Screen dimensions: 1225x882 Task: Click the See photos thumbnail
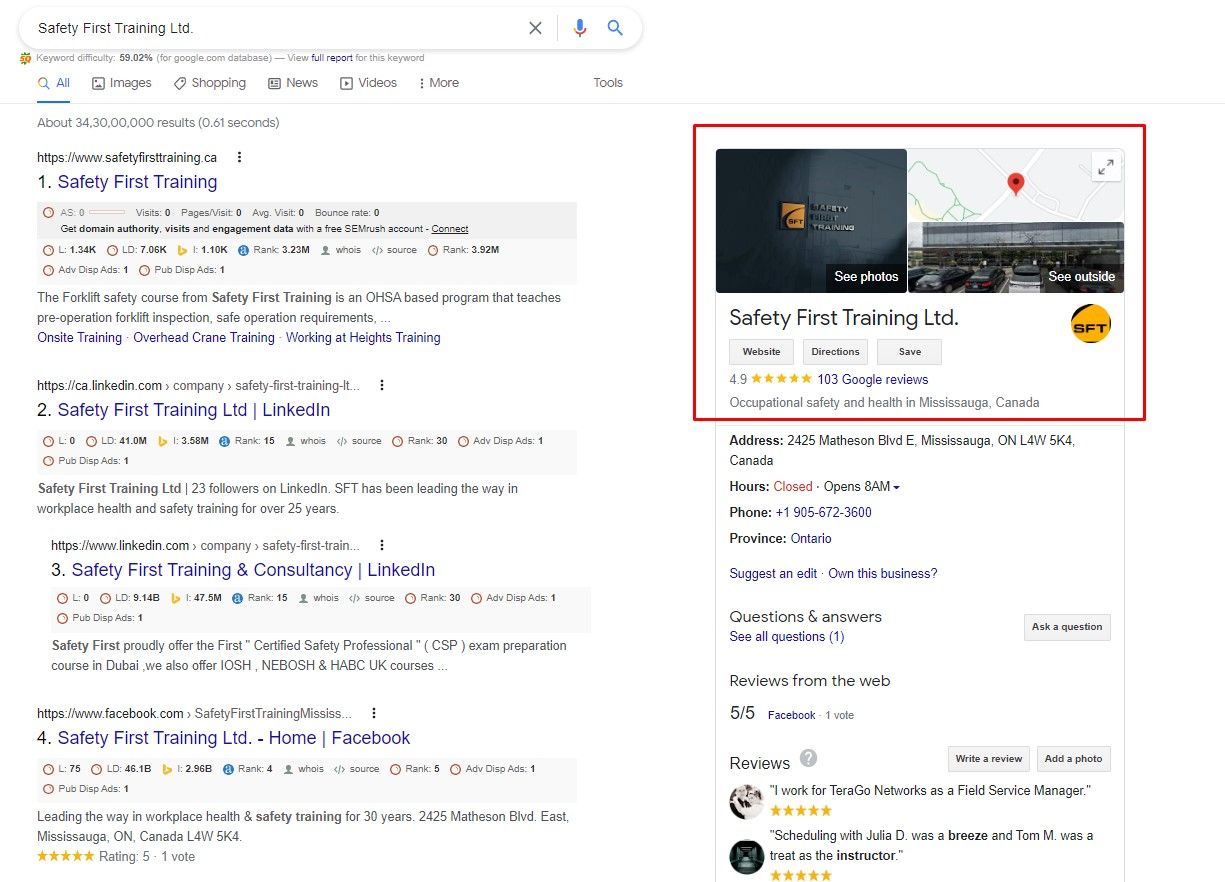click(811, 221)
